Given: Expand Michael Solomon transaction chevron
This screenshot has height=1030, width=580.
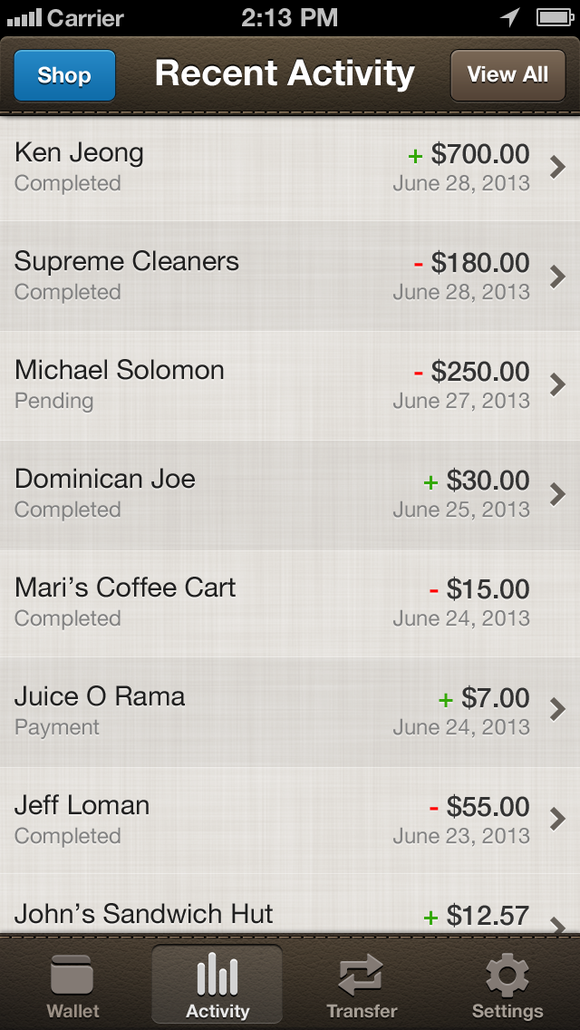Looking at the screenshot, I should (x=558, y=385).
